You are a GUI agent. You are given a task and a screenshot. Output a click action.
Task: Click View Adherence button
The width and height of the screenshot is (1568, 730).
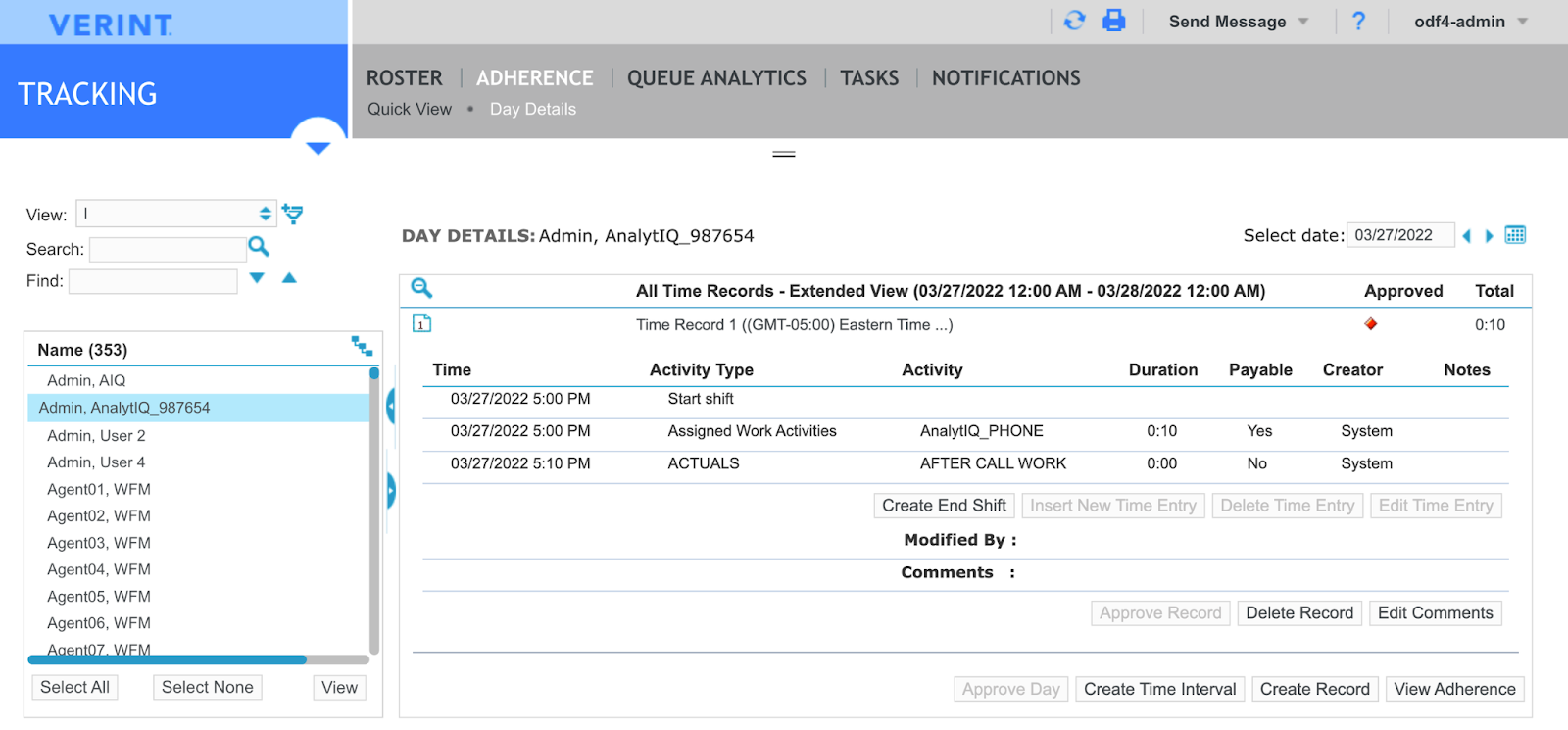1455,690
